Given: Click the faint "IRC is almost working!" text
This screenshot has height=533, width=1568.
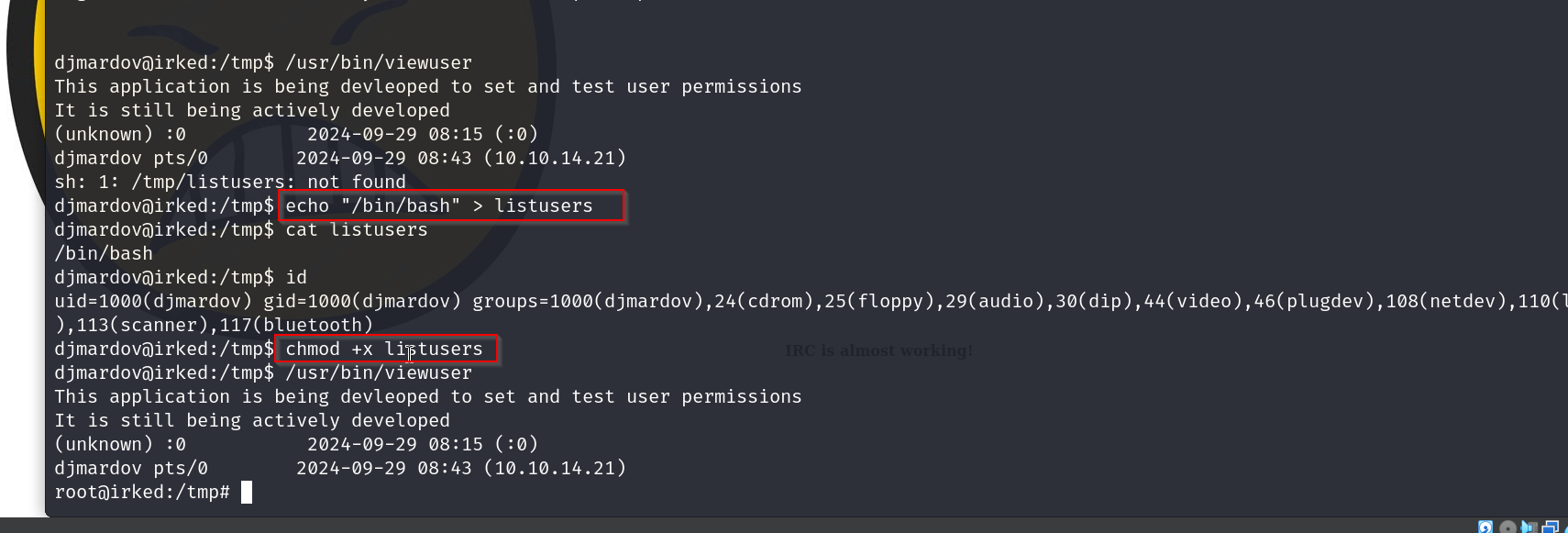Looking at the screenshot, I should tap(878, 350).
